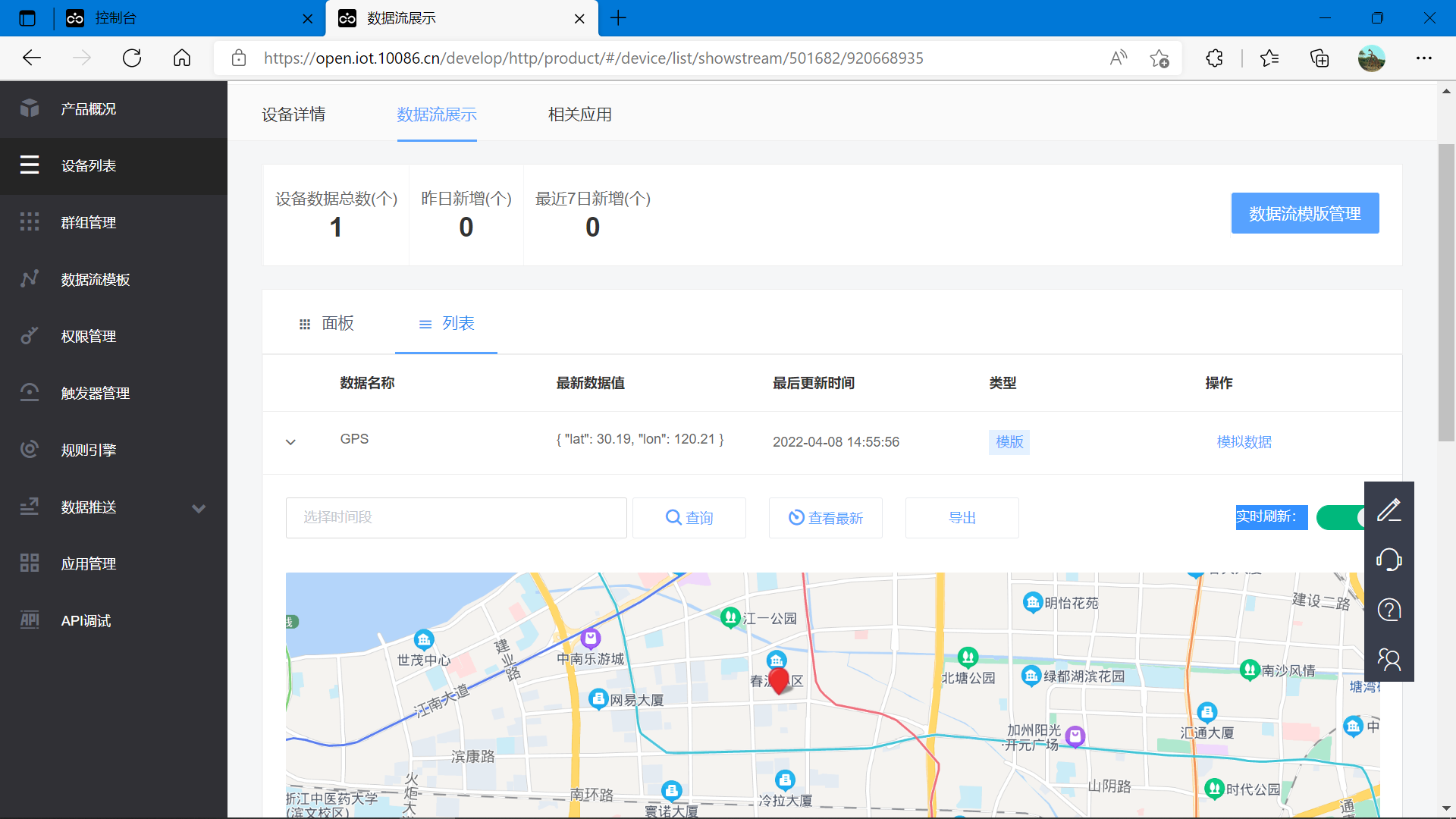Open customer service headset icon
This screenshot has width=1456, height=819.
(x=1389, y=560)
